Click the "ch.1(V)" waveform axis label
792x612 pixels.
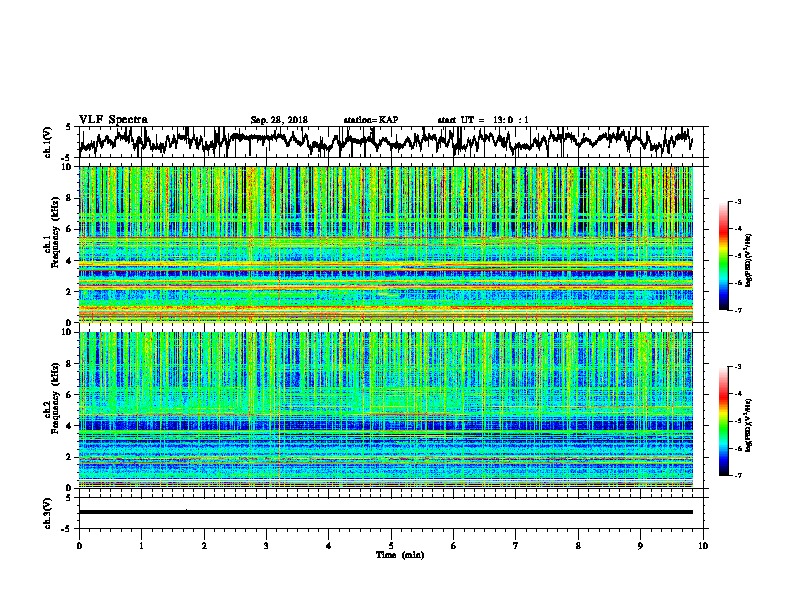point(47,142)
